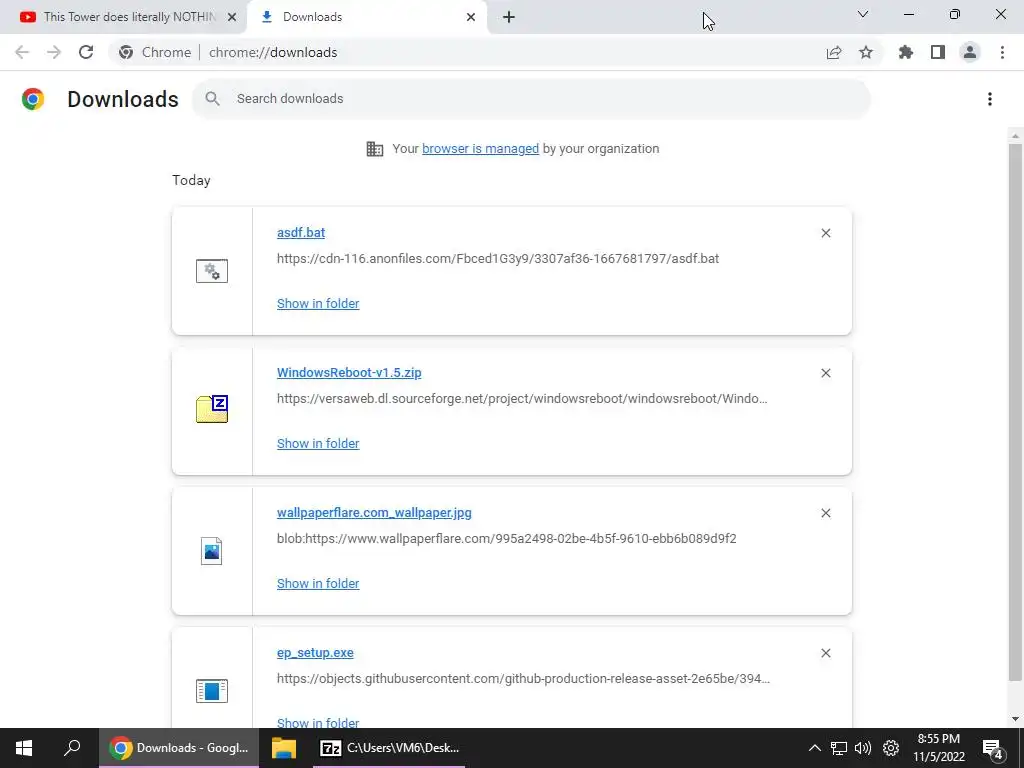Open the Windows Start menu

24,748
